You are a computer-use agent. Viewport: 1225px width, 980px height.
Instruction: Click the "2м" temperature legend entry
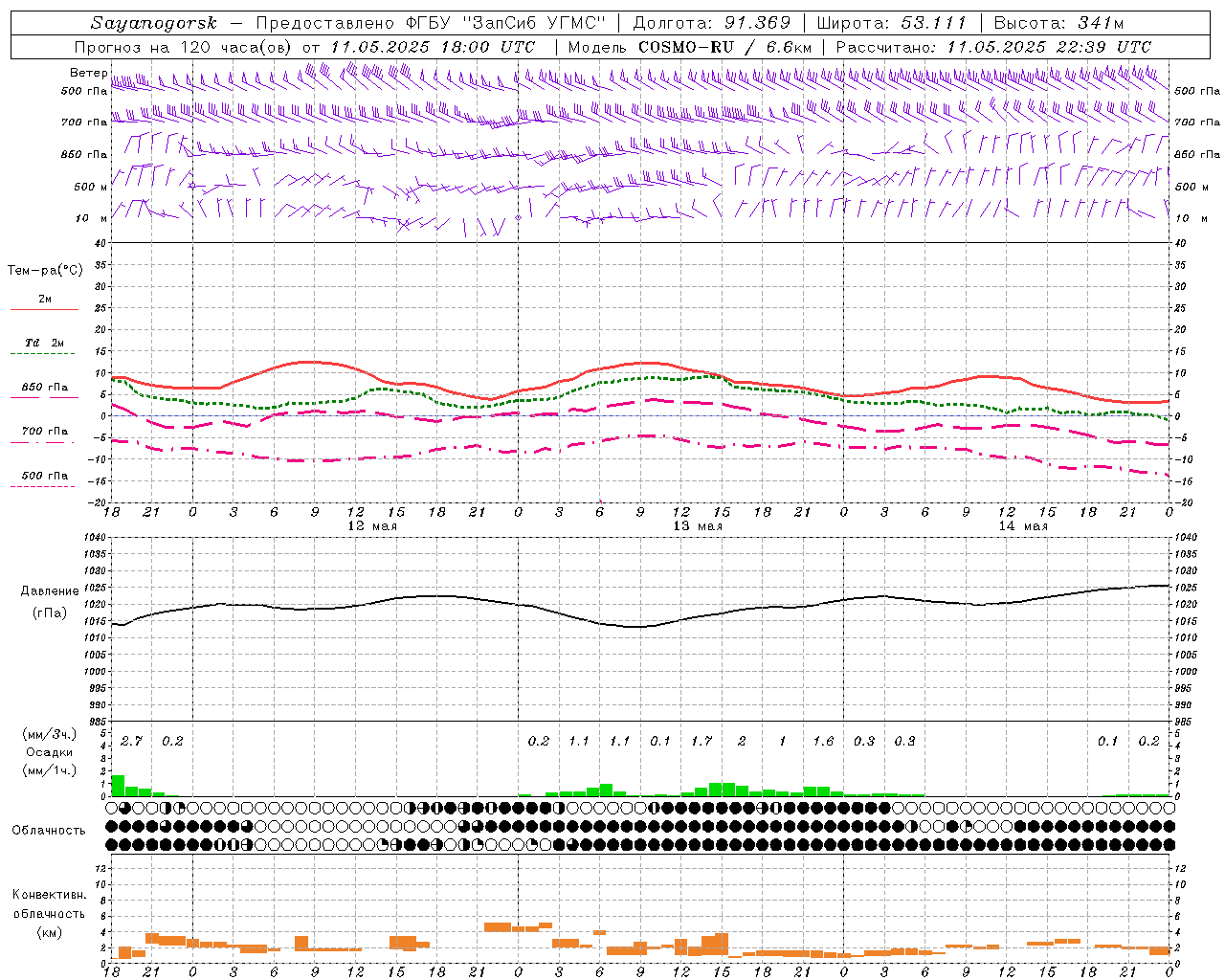coord(45,300)
